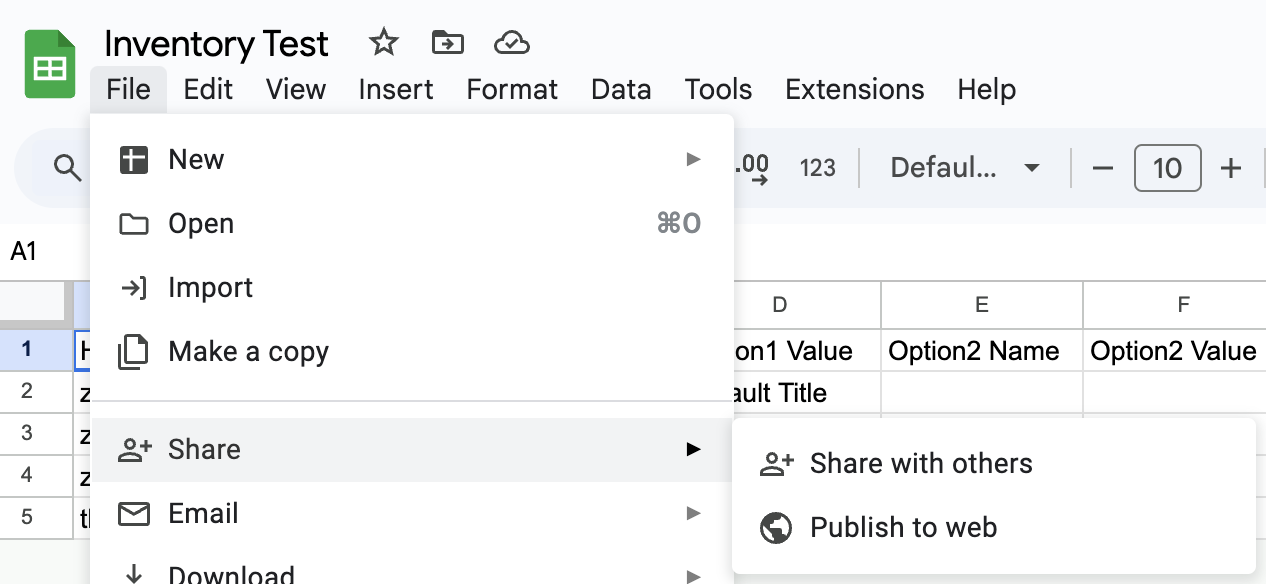The image size is (1266, 584).
Task: Star the Inventory Test document
Action: click(x=383, y=43)
